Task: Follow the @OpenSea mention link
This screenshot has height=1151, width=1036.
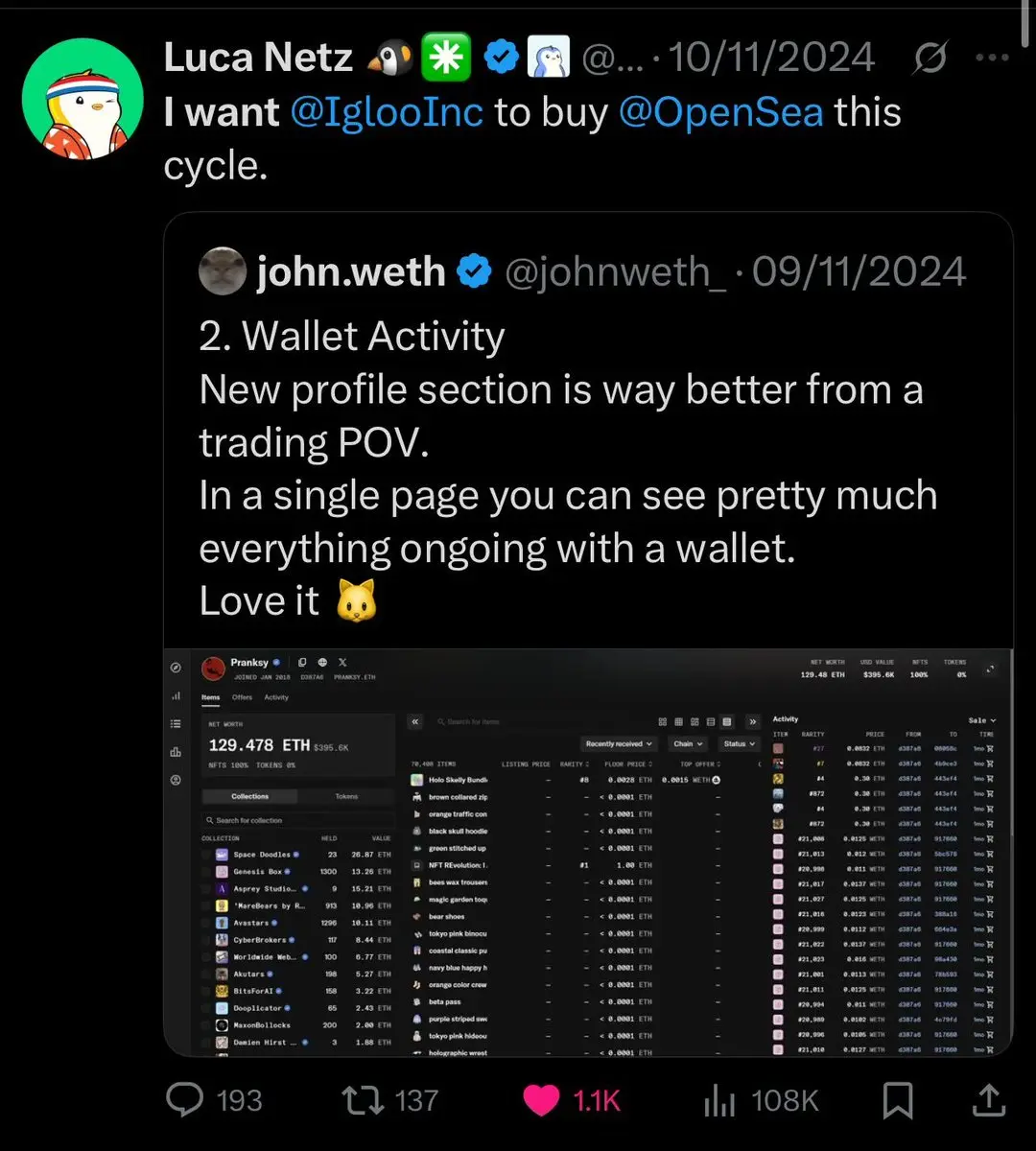Action: pos(720,112)
